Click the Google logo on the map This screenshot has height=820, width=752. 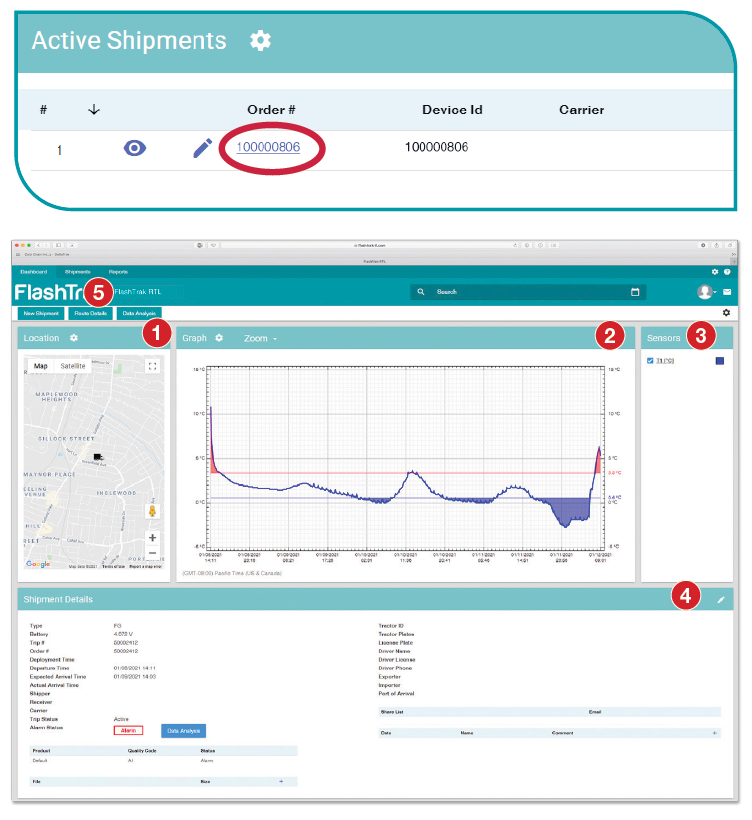[x=38, y=564]
